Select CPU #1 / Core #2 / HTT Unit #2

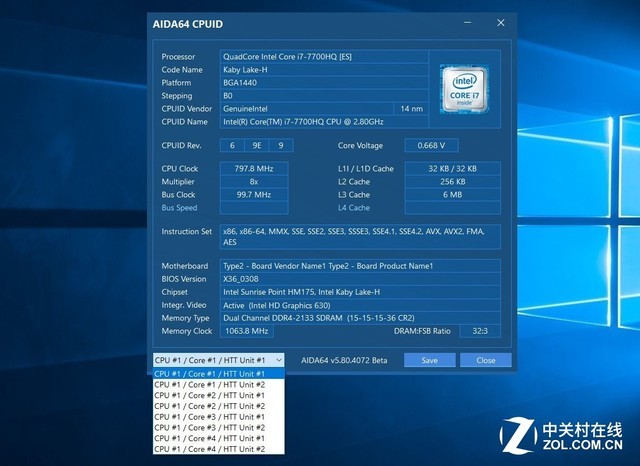click(x=219, y=406)
